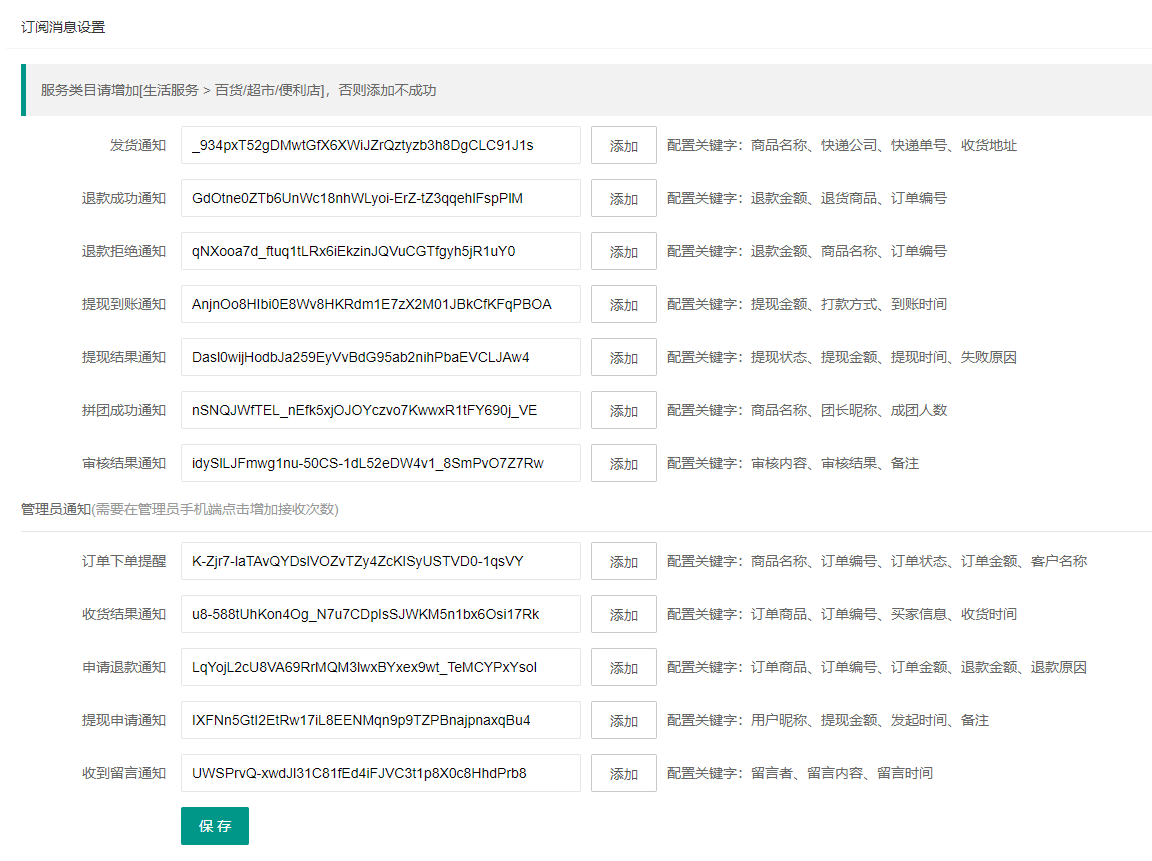The image size is (1152, 861).
Task: Select the 提现到账通知 template ID field
Action: coord(380,304)
